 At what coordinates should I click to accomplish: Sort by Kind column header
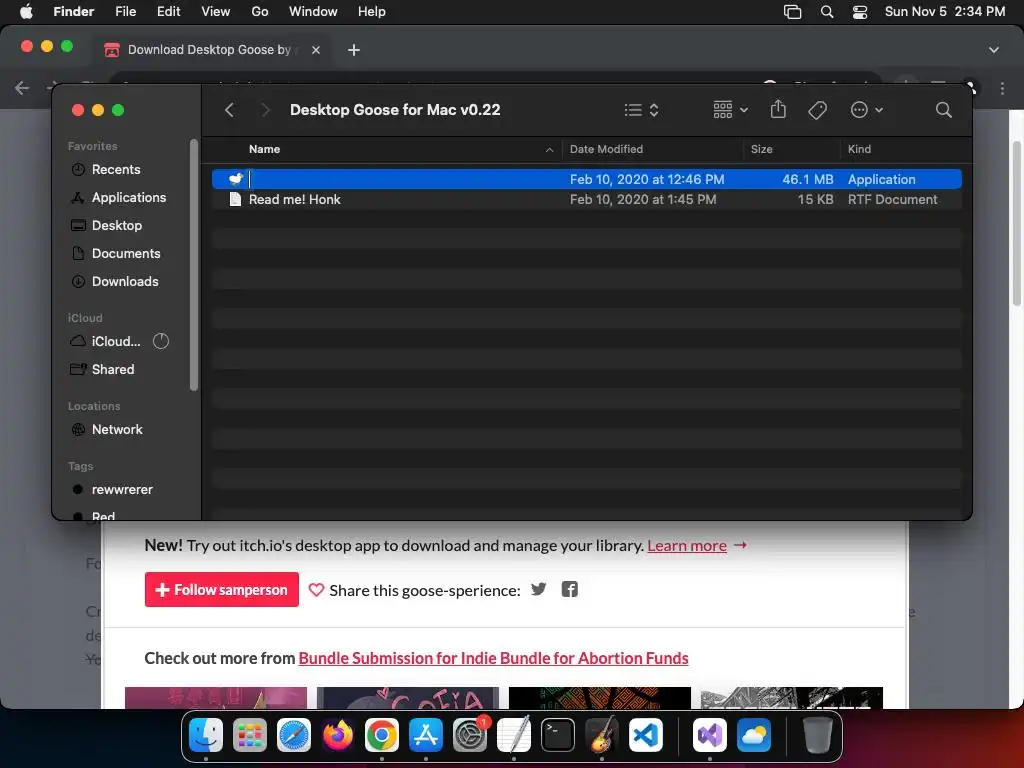click(859, 149)
